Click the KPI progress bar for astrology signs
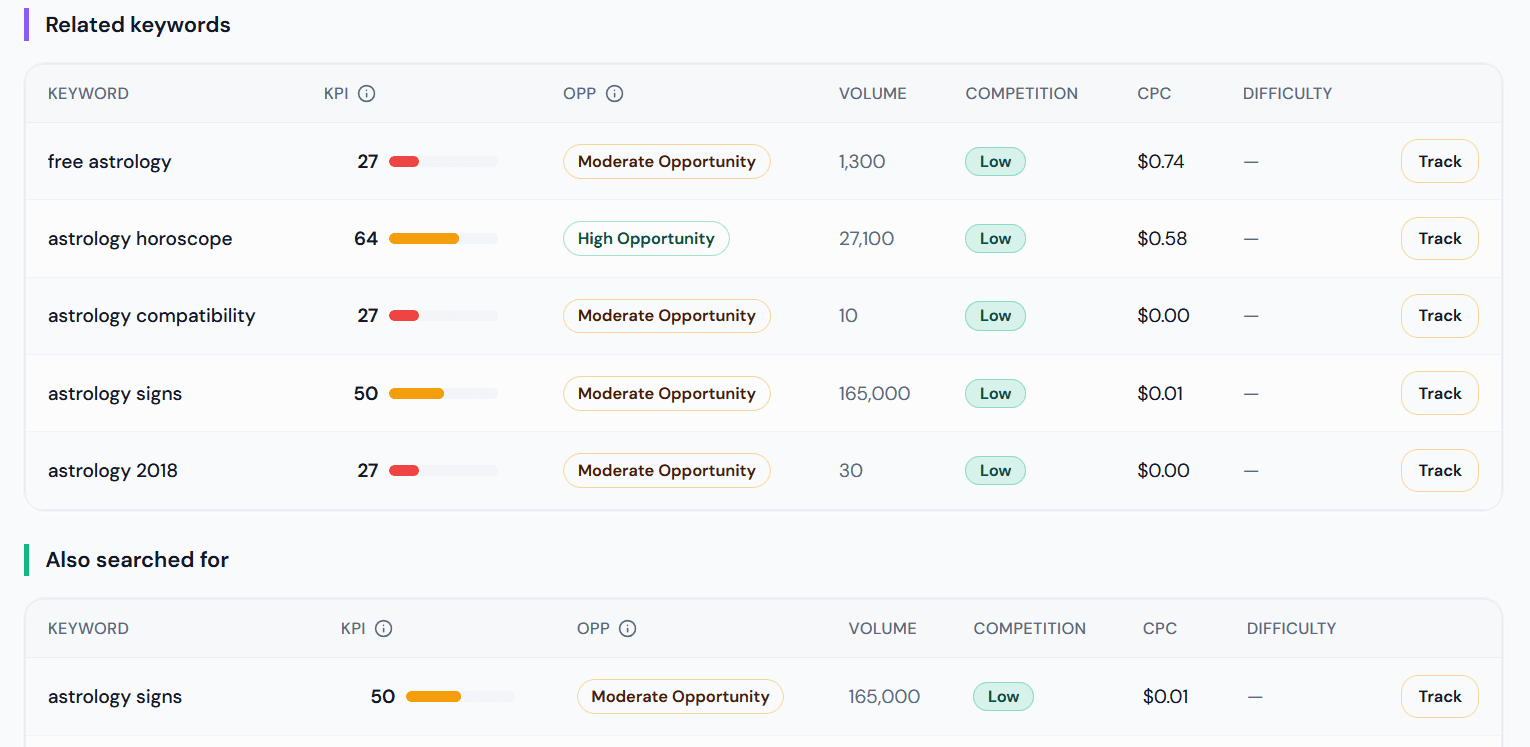The width and height of the screenshot is (1530, 747). [x=441, y=393]
